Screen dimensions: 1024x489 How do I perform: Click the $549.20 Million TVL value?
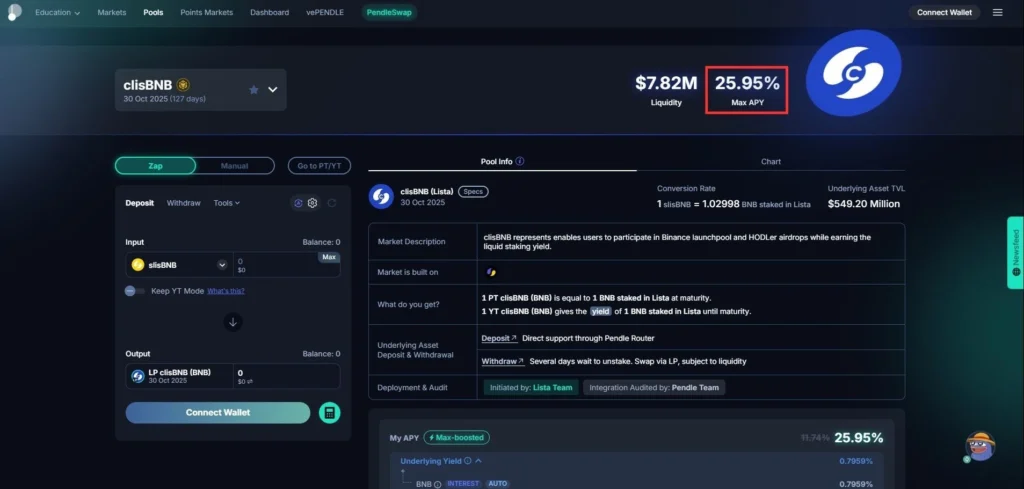click(x=863, y=204)
